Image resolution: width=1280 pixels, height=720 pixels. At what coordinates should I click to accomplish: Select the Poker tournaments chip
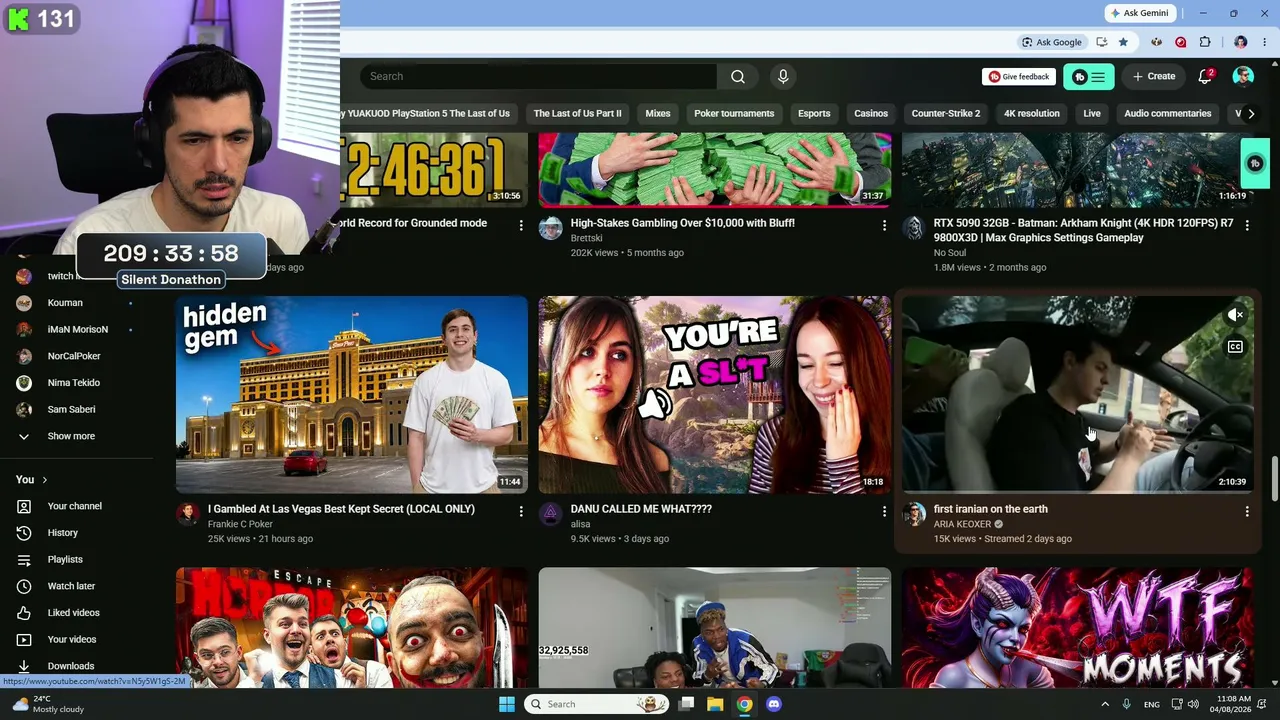tap(734, 114)
